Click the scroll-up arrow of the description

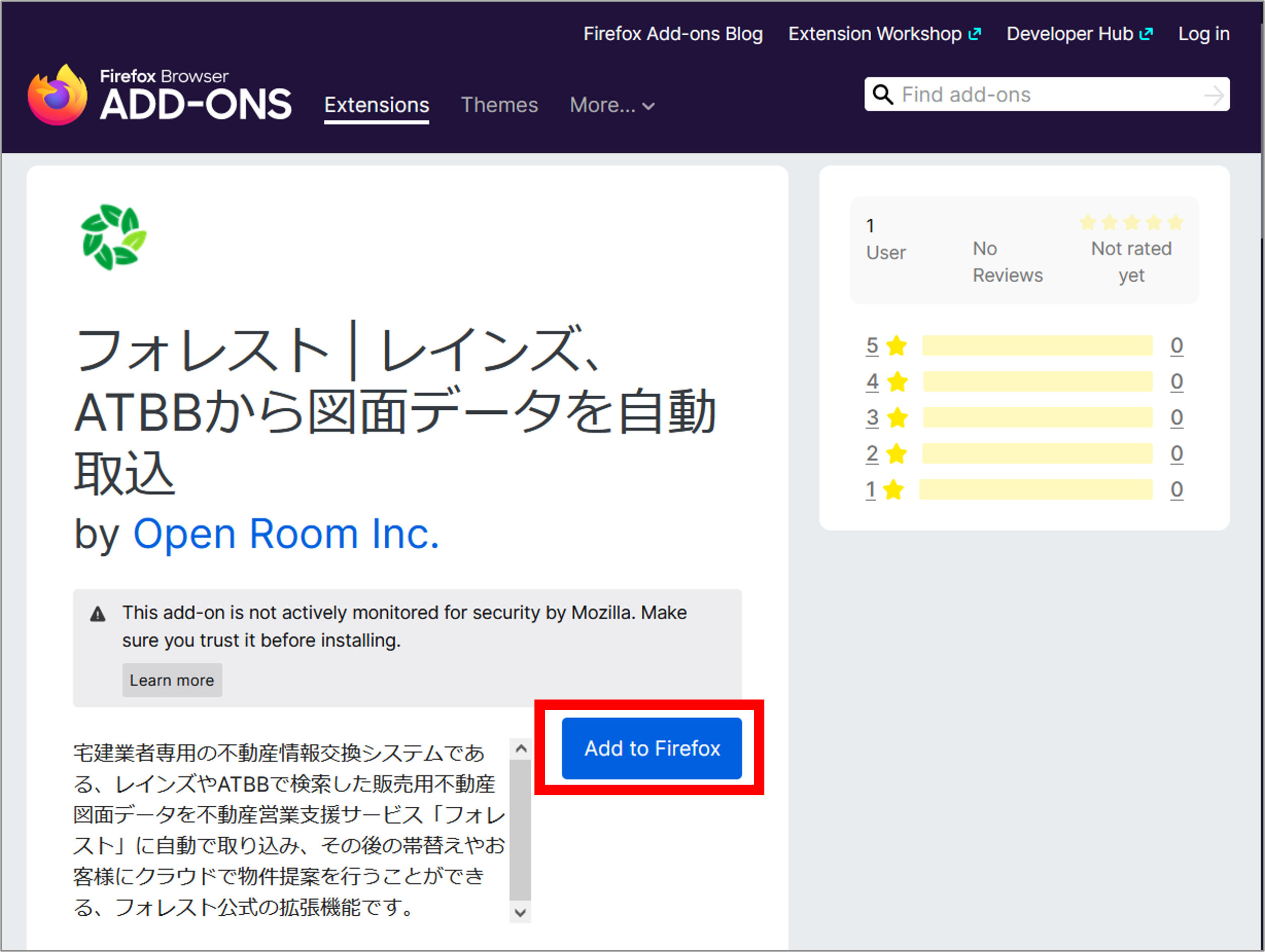(x=520, y=748)
